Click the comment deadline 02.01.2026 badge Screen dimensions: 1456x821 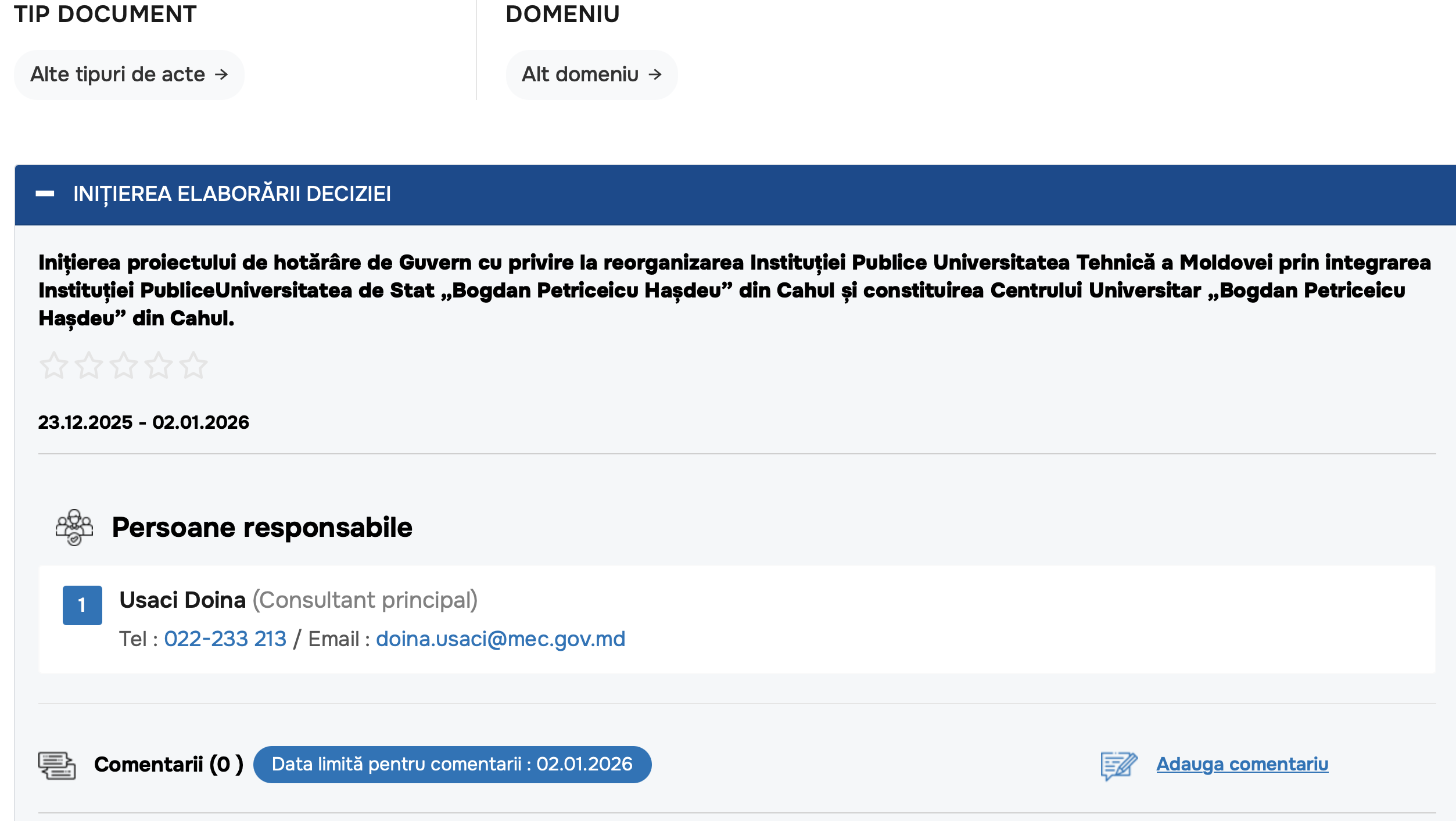click(452, 764)
